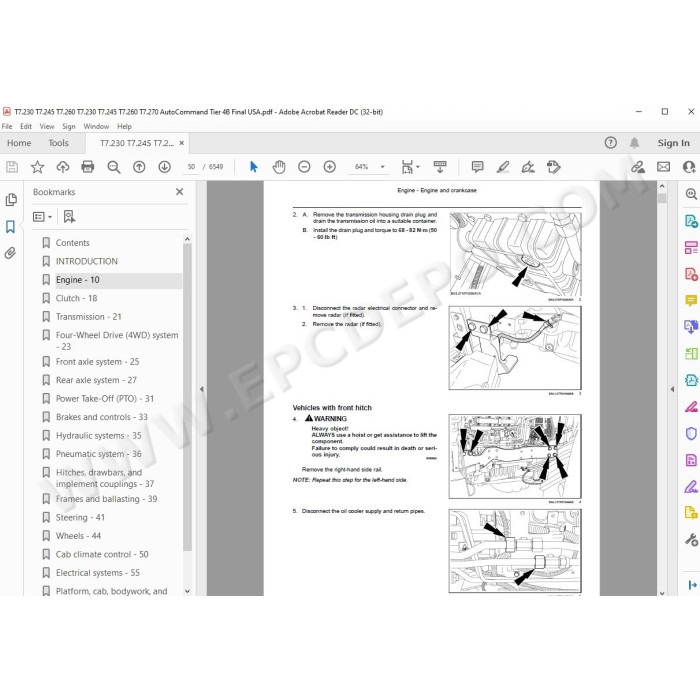This screenshot has height=700, width=700.
Task: Click the Sign In button
Action: click(673, 143)
